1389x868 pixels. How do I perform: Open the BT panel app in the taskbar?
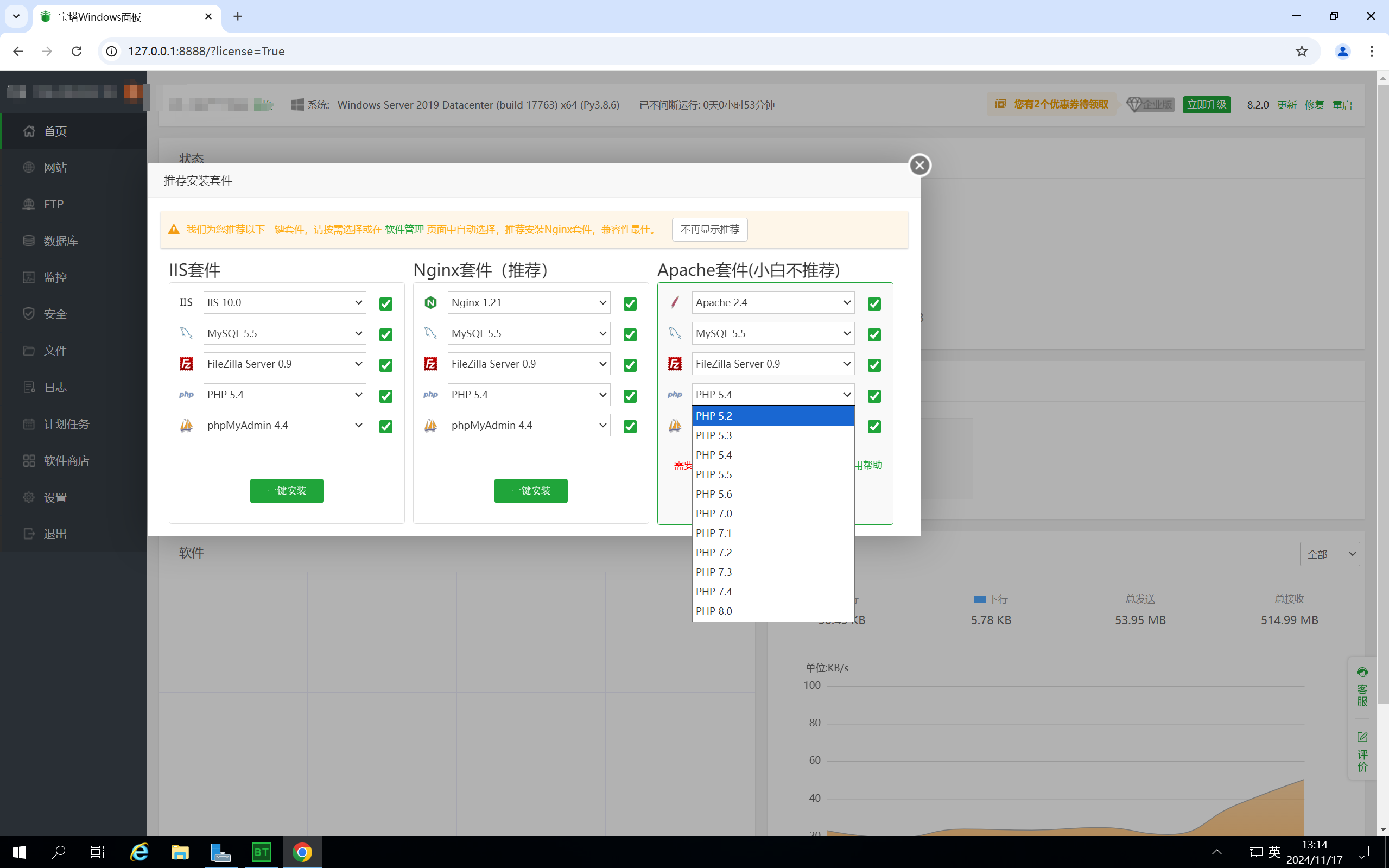[262, 852]
